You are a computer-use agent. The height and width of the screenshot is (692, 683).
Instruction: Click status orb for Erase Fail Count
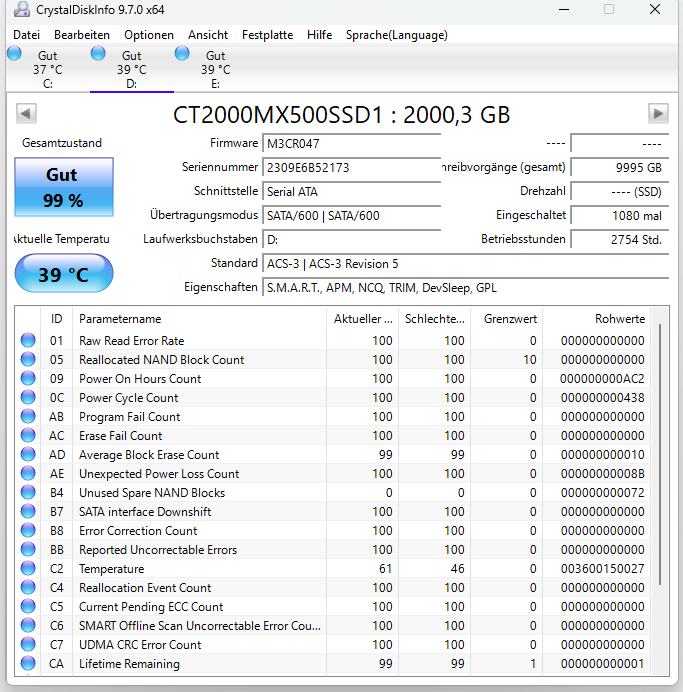28,435
